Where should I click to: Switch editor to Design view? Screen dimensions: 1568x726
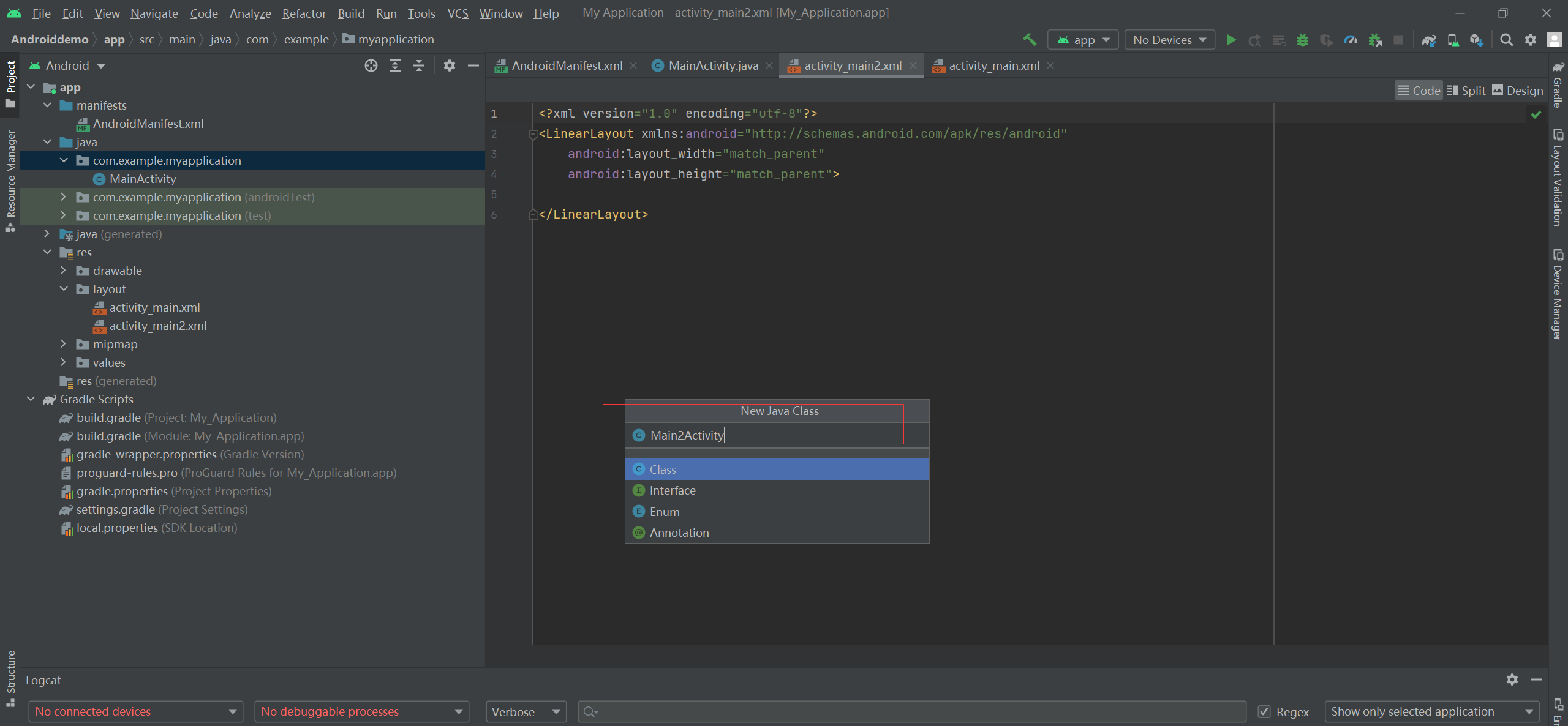click(1518, 91)
